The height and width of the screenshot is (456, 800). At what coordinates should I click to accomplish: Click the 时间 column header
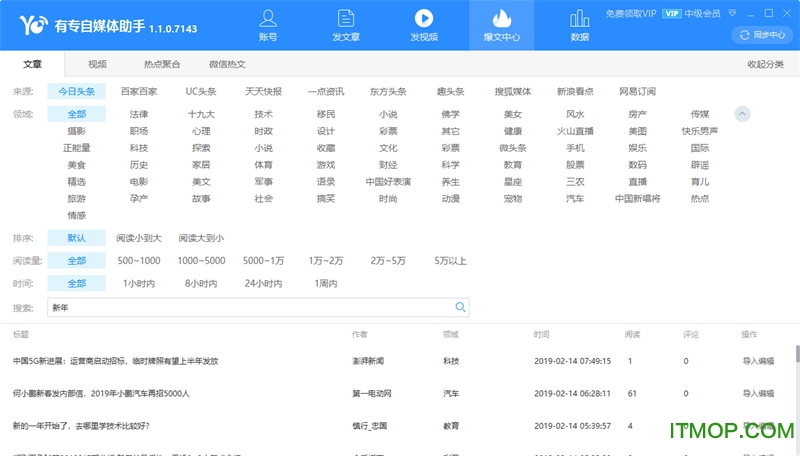541,334
